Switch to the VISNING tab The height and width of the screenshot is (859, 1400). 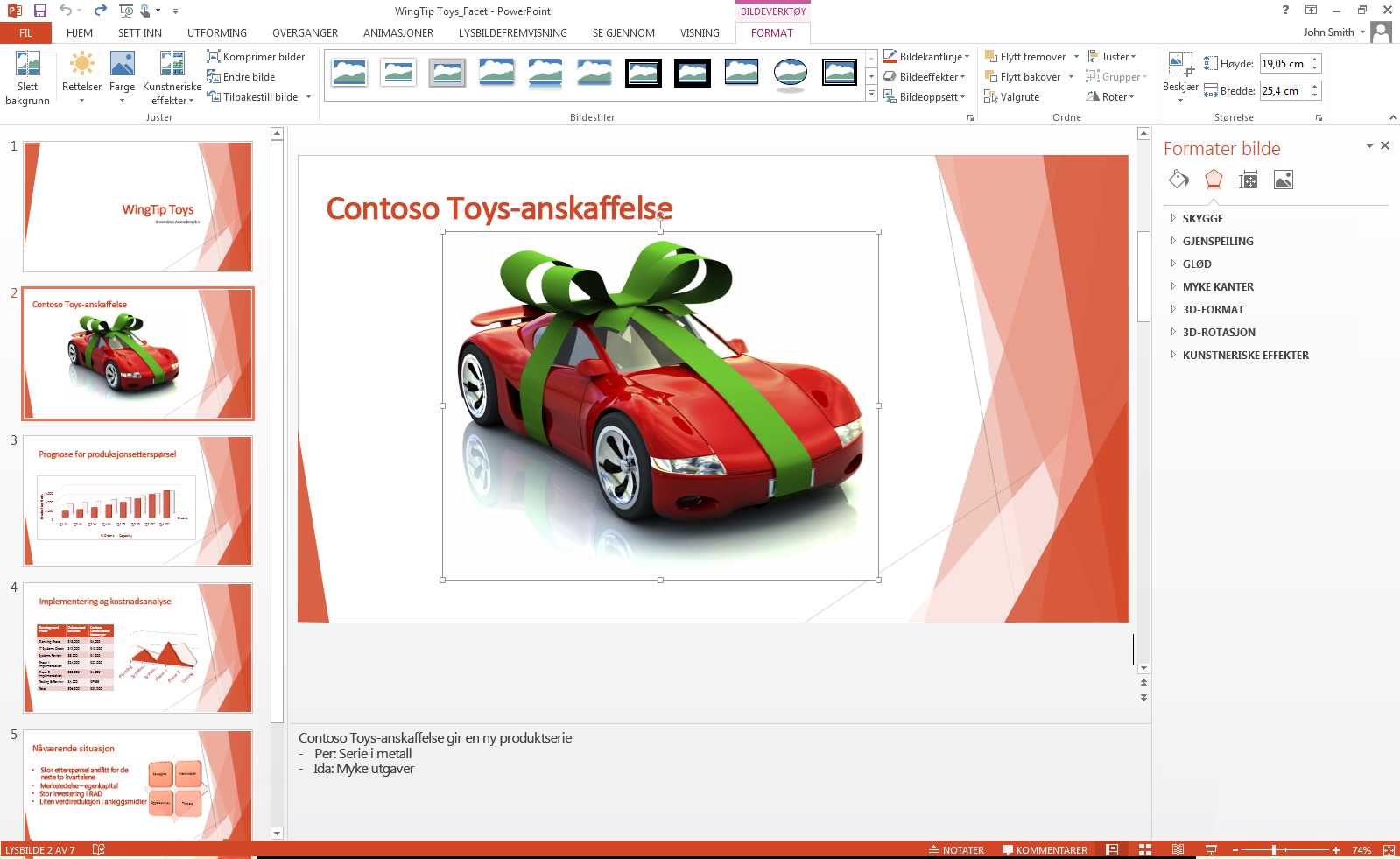tap(700, 33)
